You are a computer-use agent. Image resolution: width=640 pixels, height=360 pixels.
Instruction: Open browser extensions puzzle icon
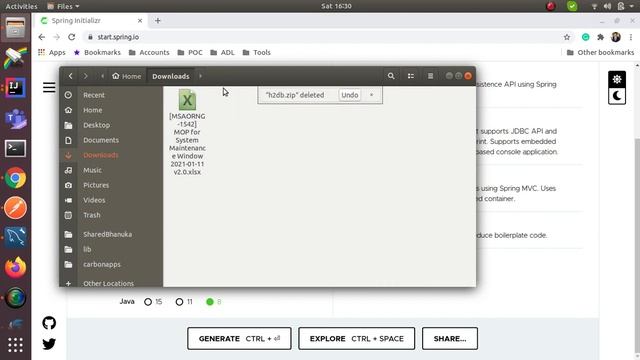tap(600, 37)
